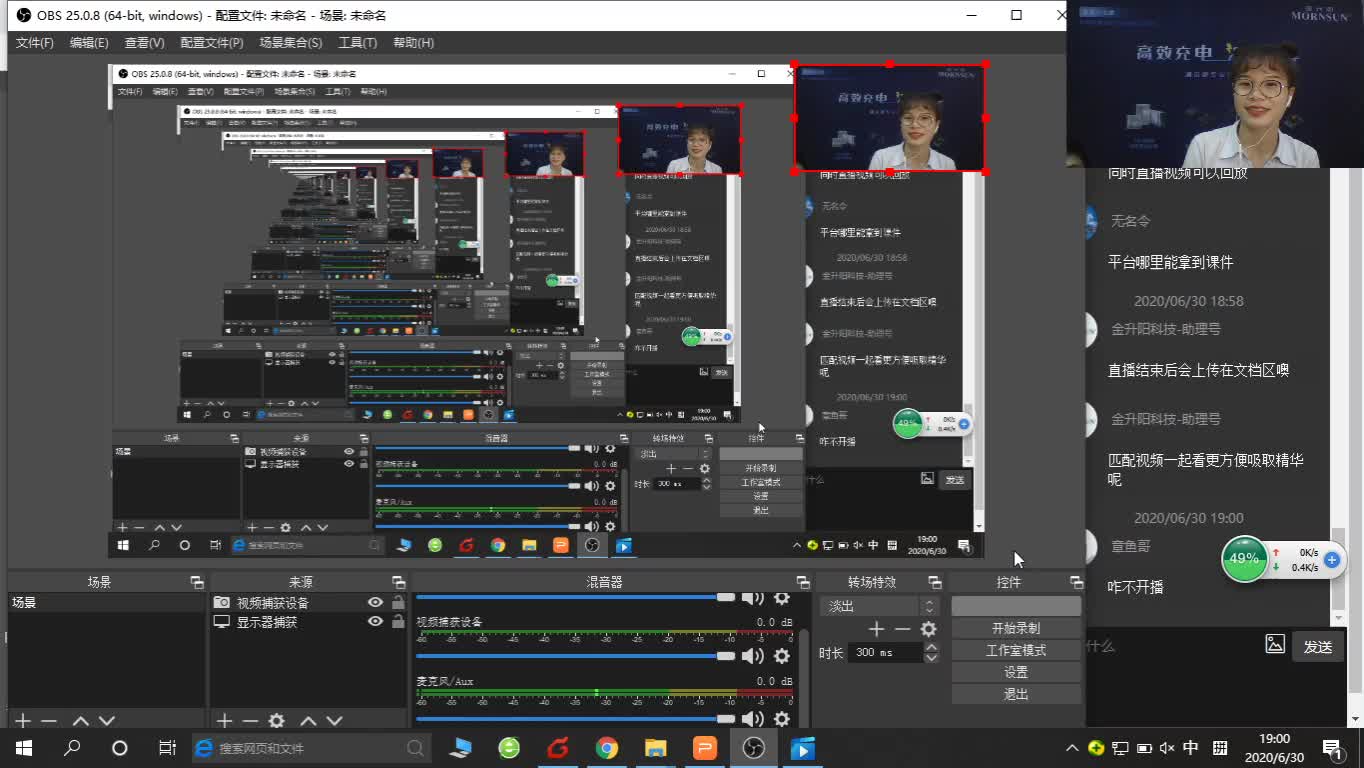Lock the 视频捕获设备 source
Viewport: 1364px width, 768px height.
tap(398, 603)
